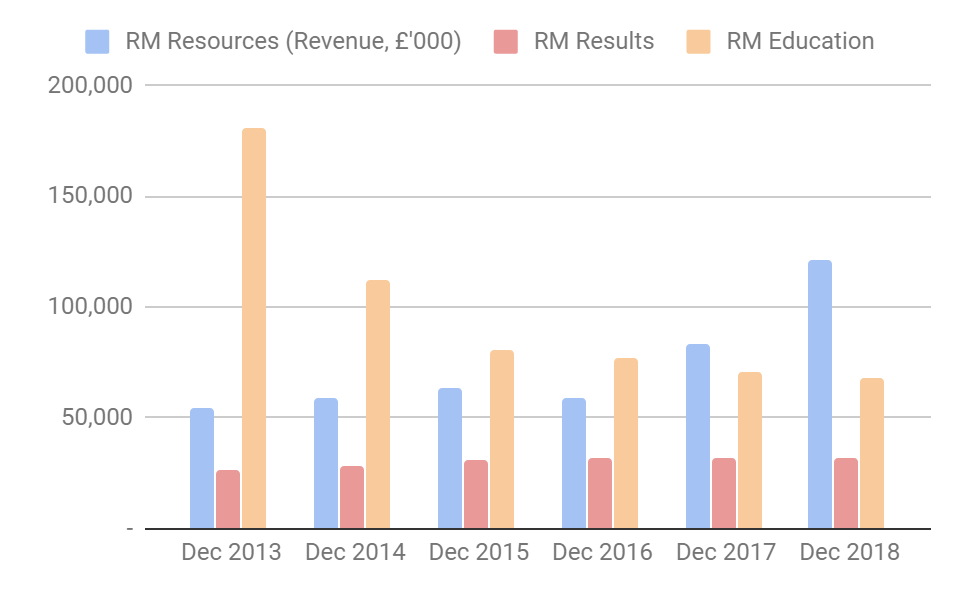
Task: Click the Dec 2015 axis label
Action: click(x=479, y=552)
